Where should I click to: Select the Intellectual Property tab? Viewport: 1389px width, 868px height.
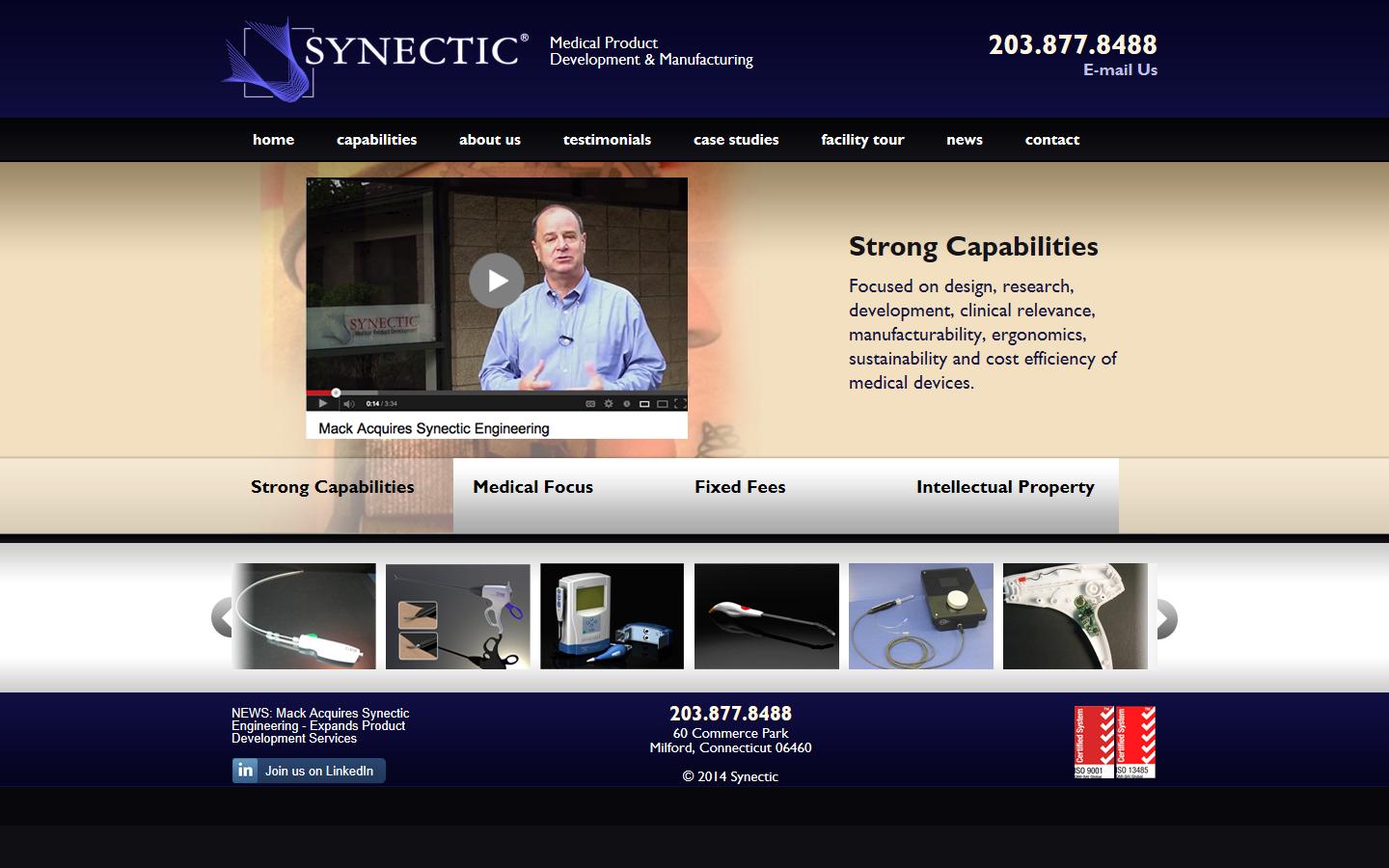1005,487
